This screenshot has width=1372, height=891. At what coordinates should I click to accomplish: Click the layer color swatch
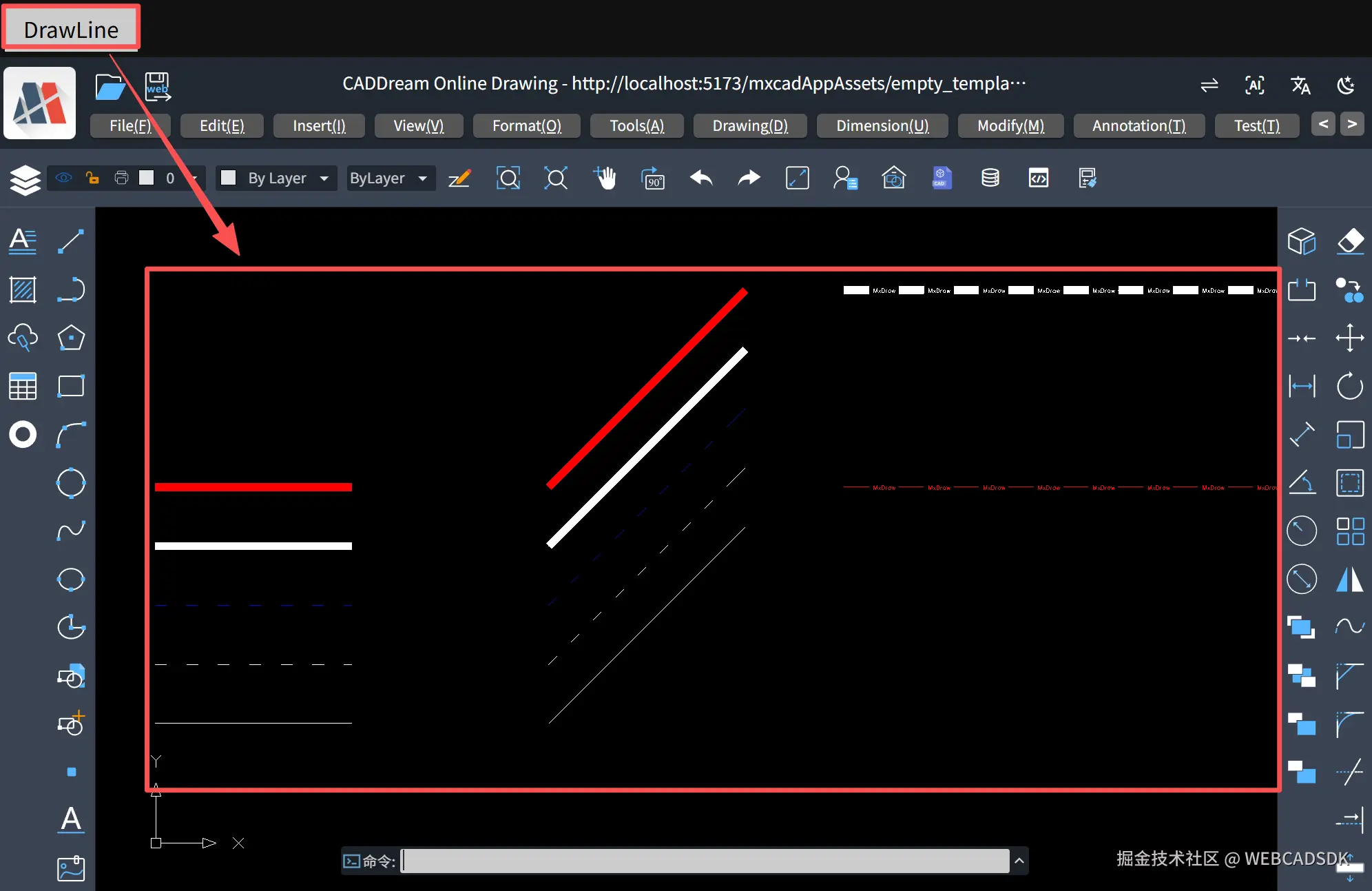click(x=147, y=178)
